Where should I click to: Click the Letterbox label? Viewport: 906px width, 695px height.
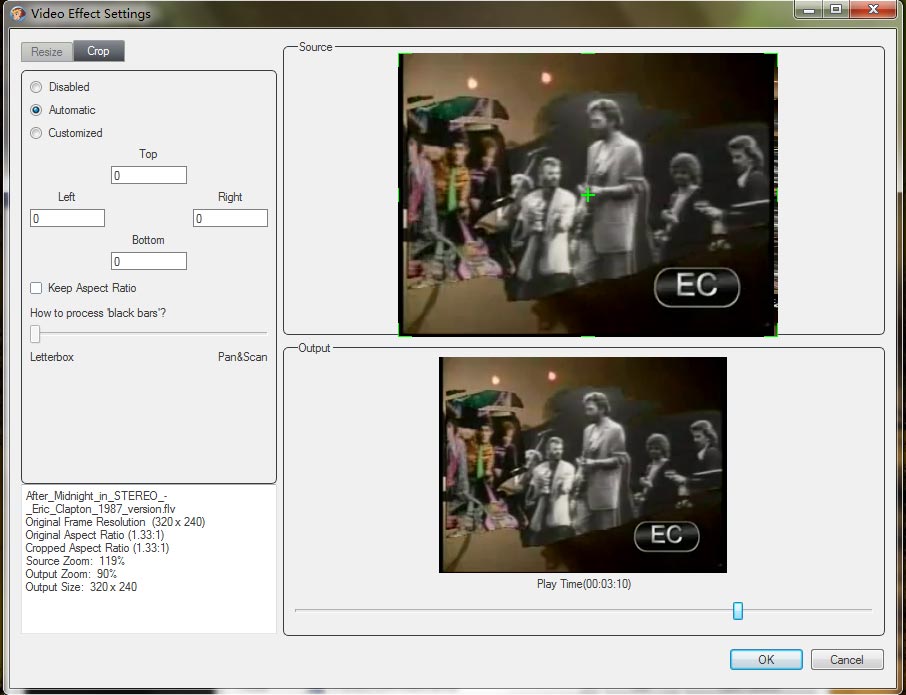pos(52,357)
